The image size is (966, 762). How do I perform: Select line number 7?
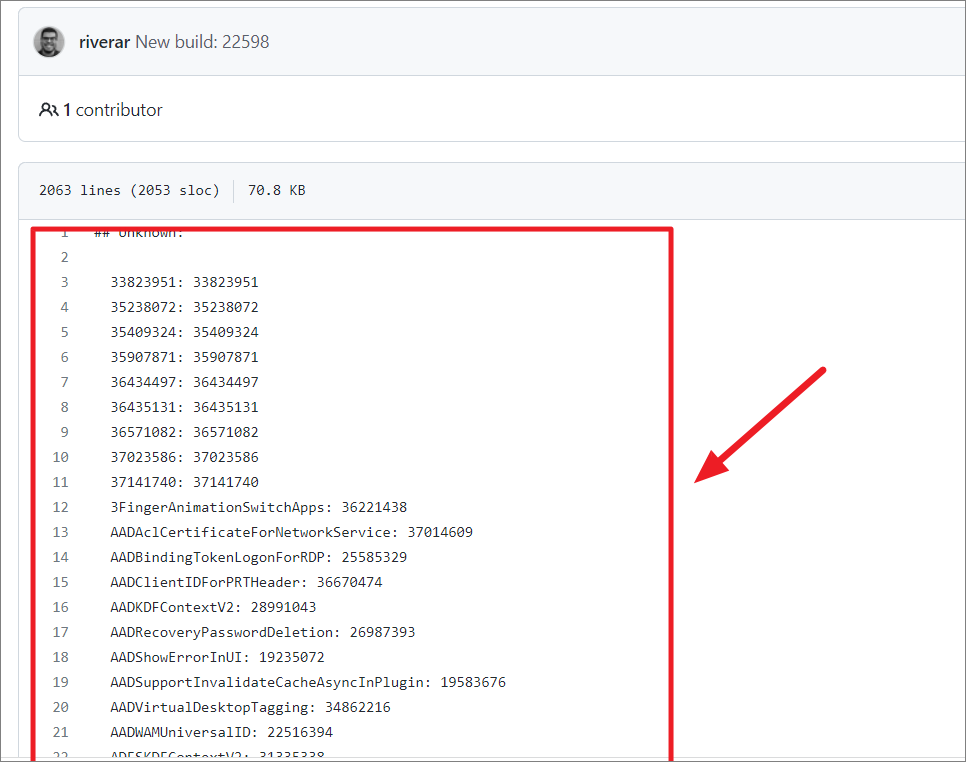[64, 382]
